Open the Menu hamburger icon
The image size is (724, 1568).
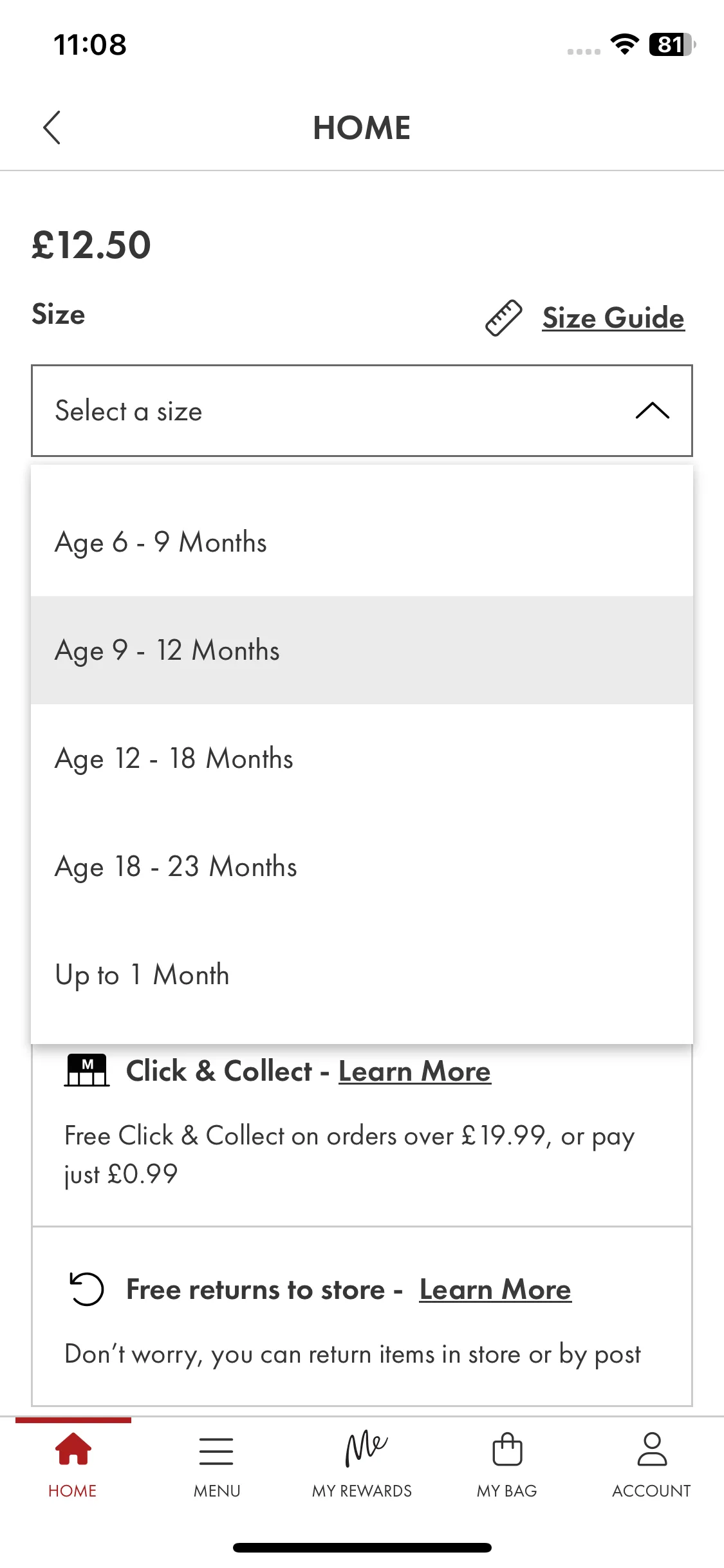coord(216,1451)
